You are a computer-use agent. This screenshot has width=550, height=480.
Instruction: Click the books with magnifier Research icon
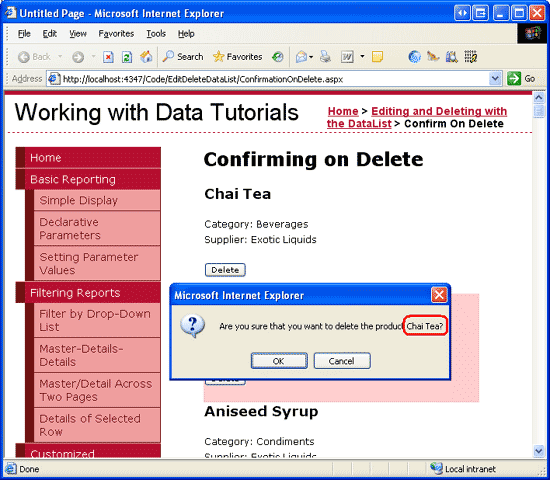[x=451, y=57]
